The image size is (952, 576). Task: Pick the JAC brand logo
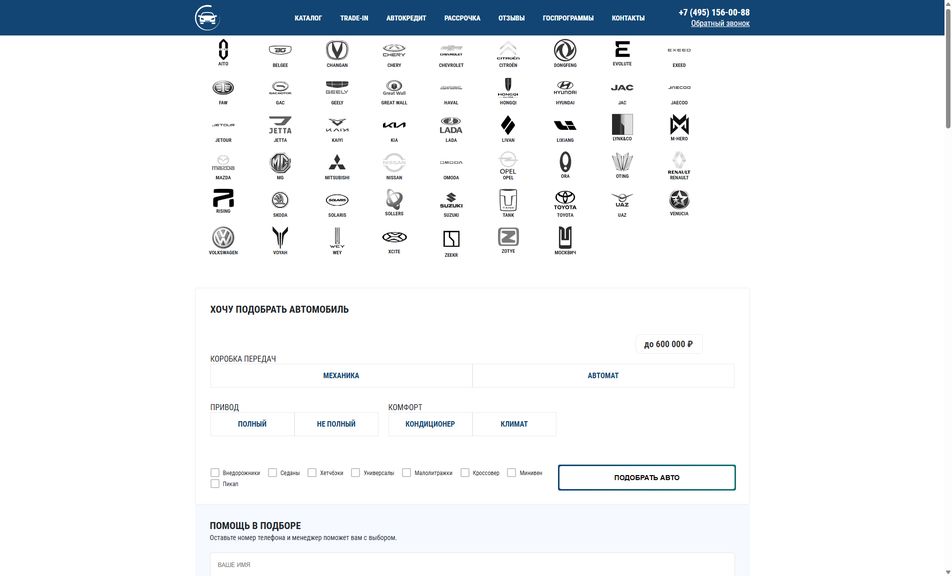(x=622, y=88)
